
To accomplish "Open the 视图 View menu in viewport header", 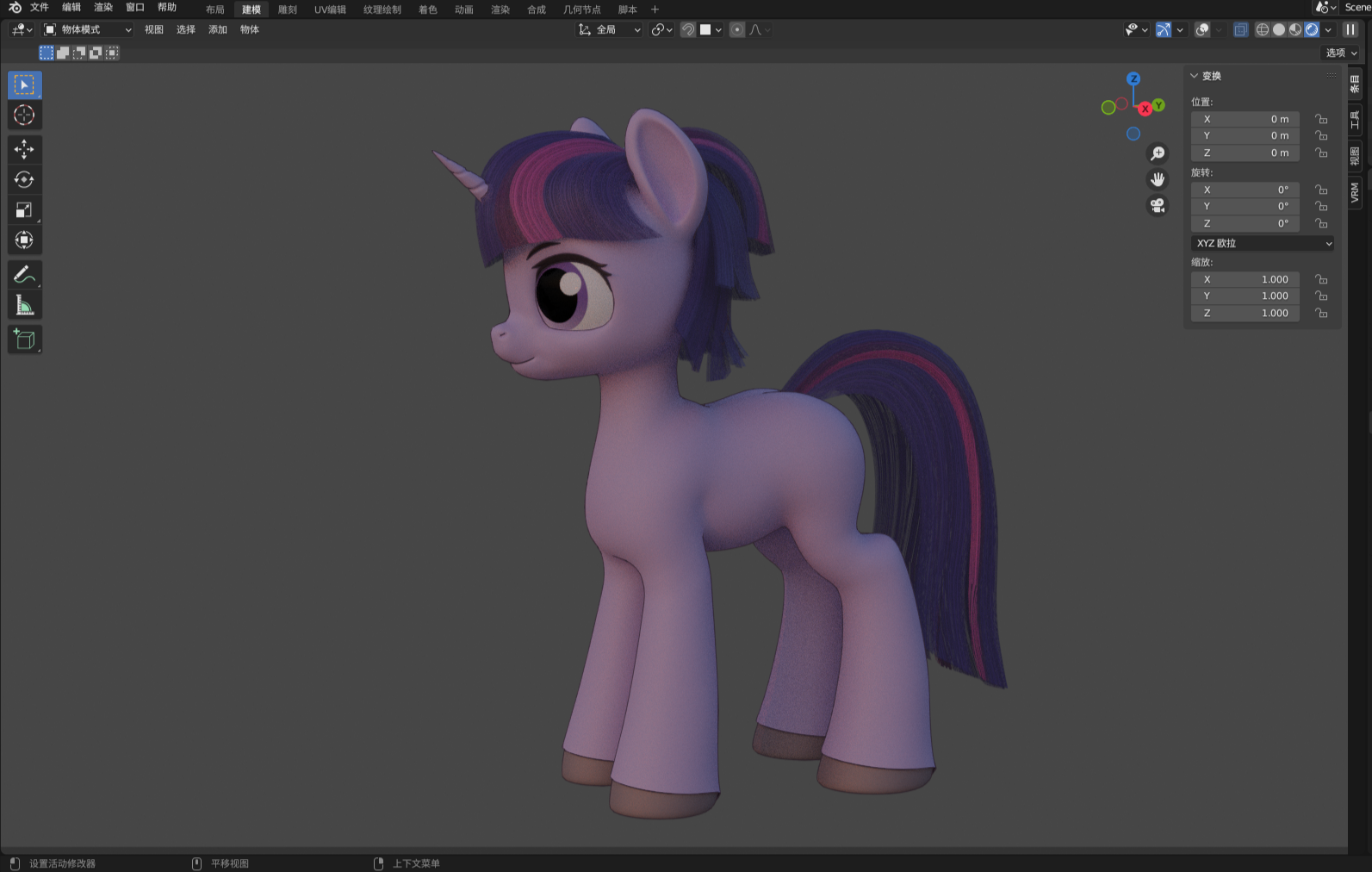I will pos(154,29).
